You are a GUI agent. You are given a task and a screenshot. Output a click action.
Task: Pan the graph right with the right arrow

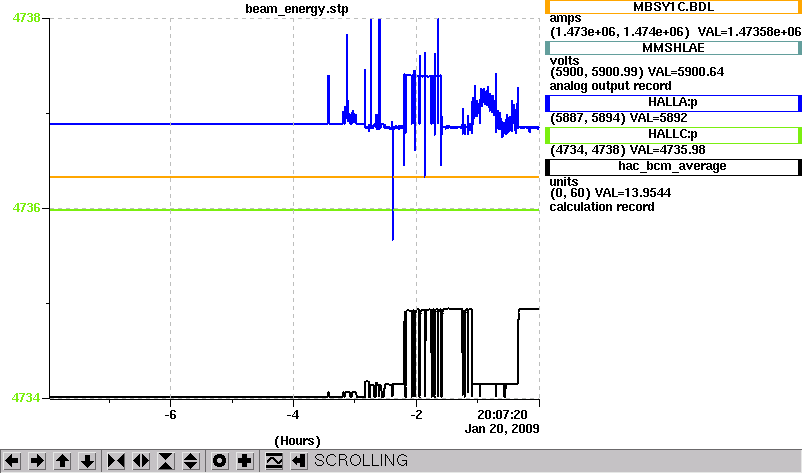tap(37, 461)
